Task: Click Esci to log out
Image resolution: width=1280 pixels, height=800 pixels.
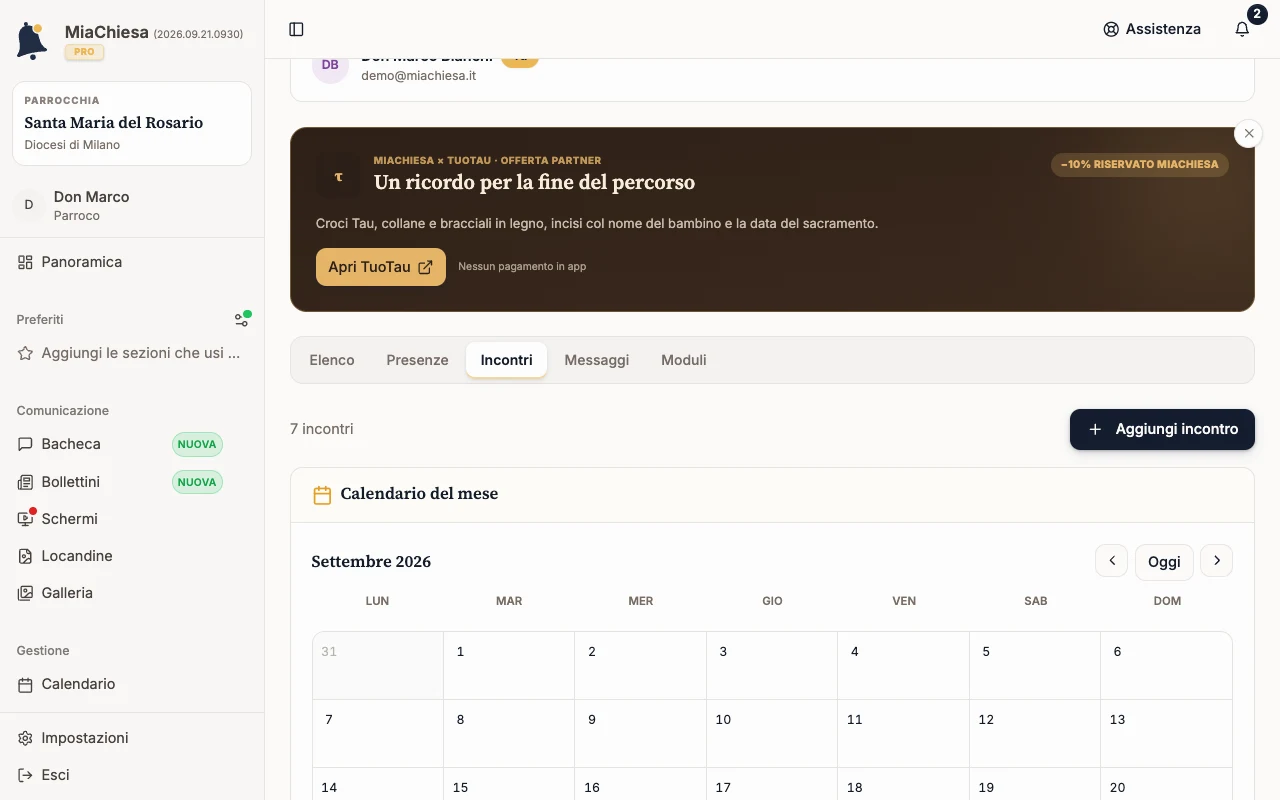Action: [132, 775]
